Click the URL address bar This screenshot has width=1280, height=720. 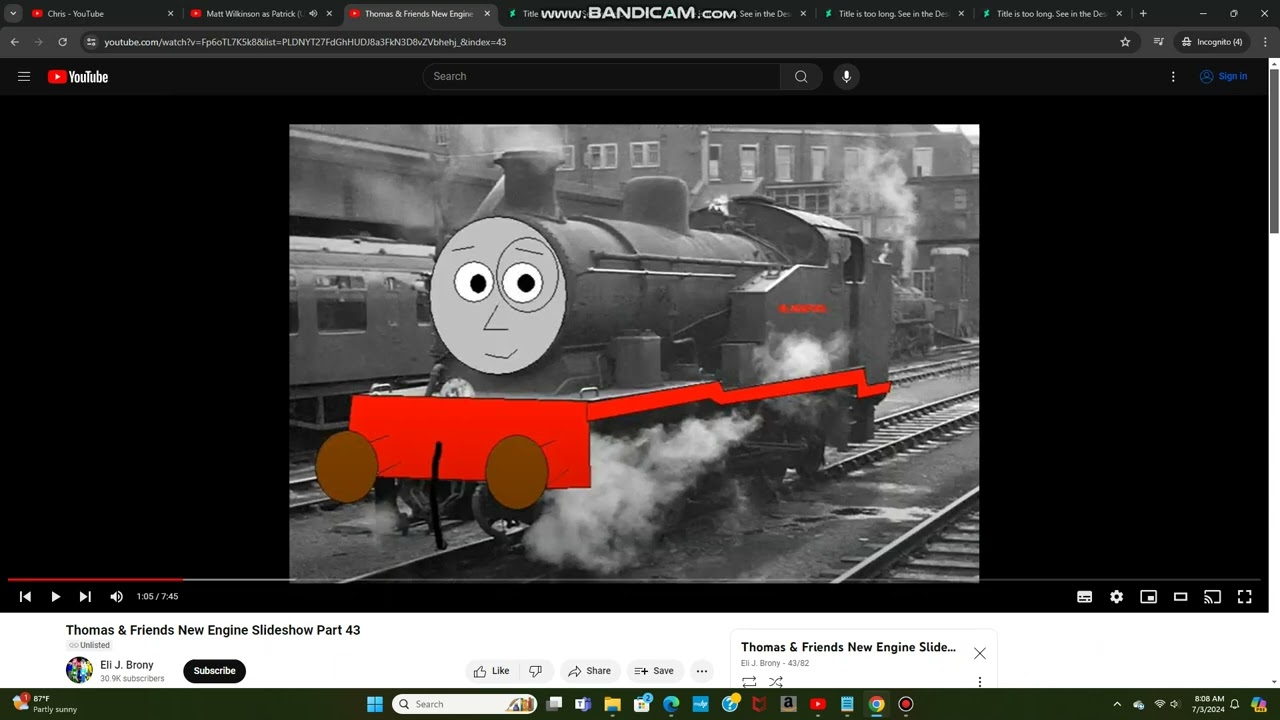point(610,42)
